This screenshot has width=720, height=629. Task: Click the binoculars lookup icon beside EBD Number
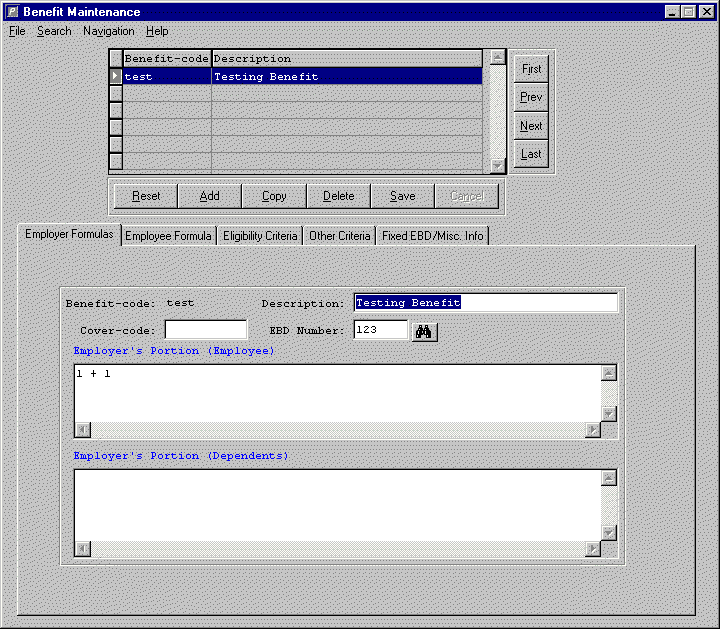[425, 331]
